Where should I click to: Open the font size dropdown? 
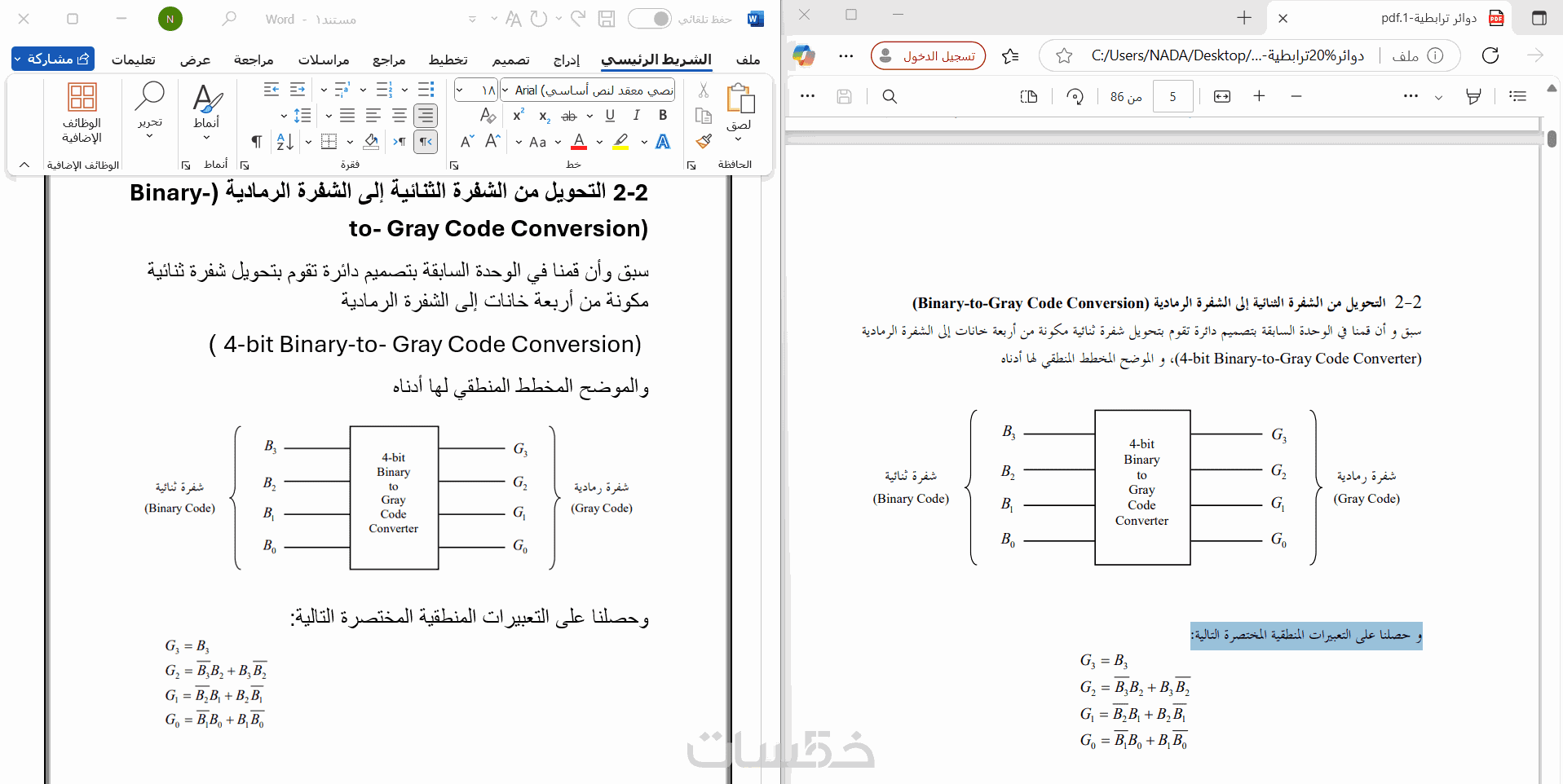coord(460,90)
